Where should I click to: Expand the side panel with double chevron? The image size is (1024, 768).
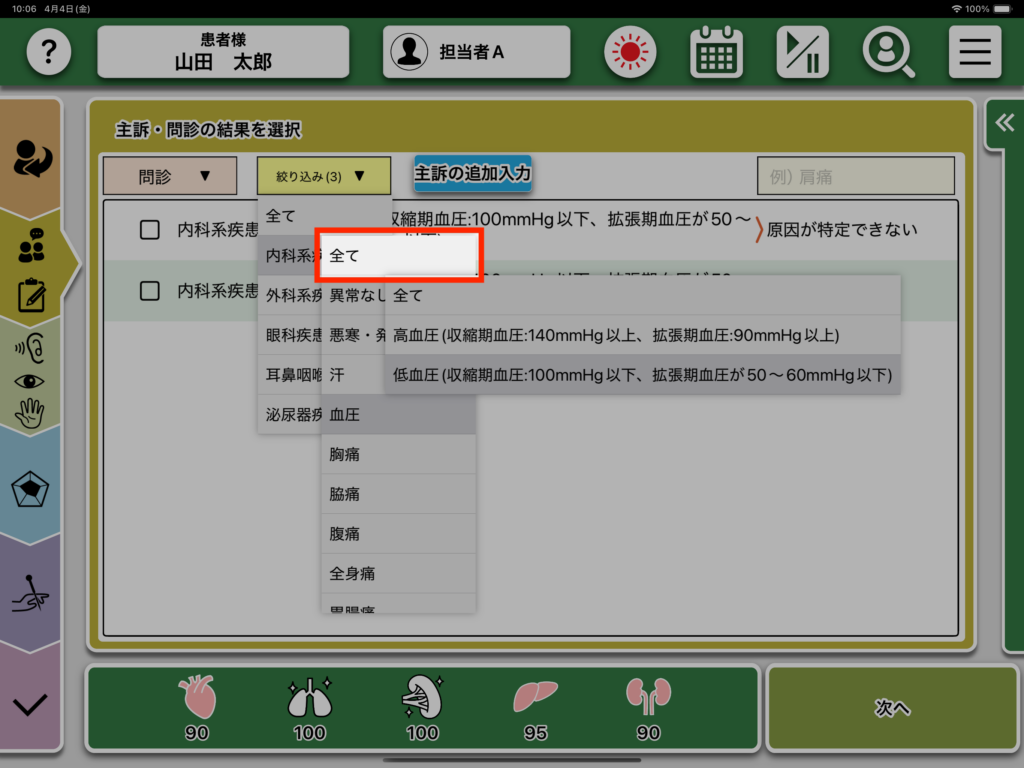[1004, 122]
